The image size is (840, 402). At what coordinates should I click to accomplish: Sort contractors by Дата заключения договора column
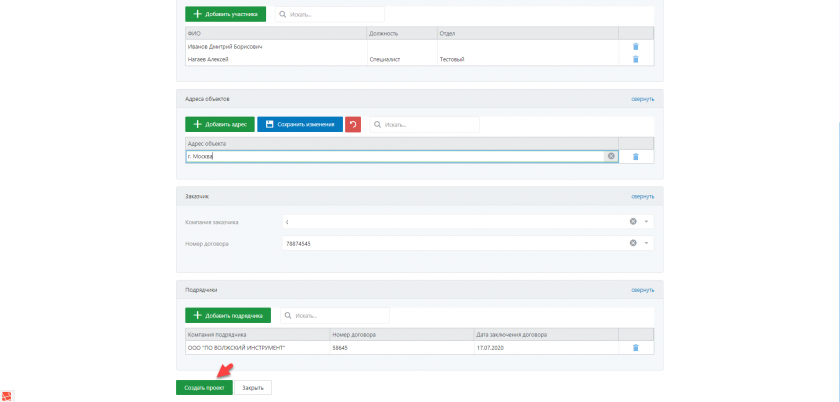(545, 334)
